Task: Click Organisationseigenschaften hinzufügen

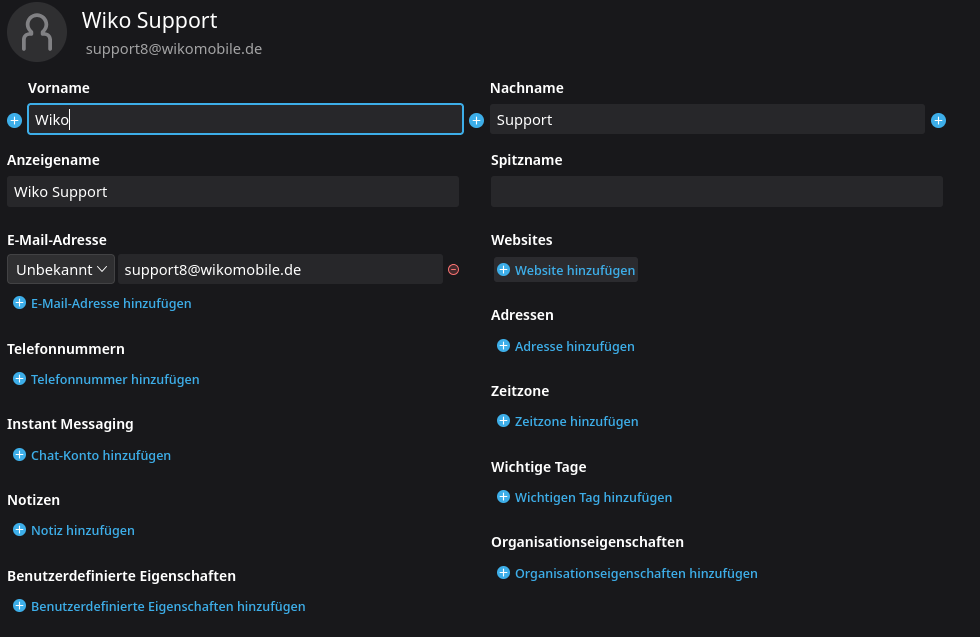Action: (x=636, y=573)
